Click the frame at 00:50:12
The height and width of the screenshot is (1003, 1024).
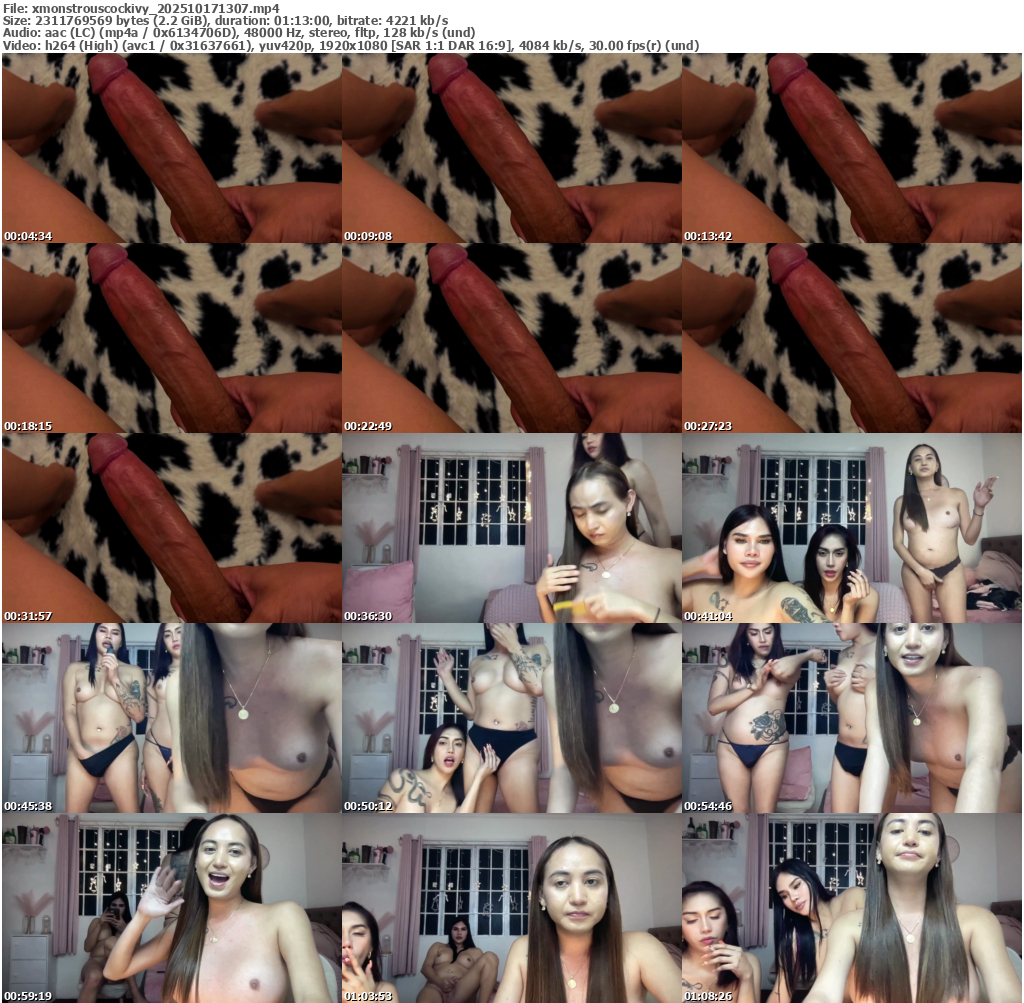click(511, 718)
